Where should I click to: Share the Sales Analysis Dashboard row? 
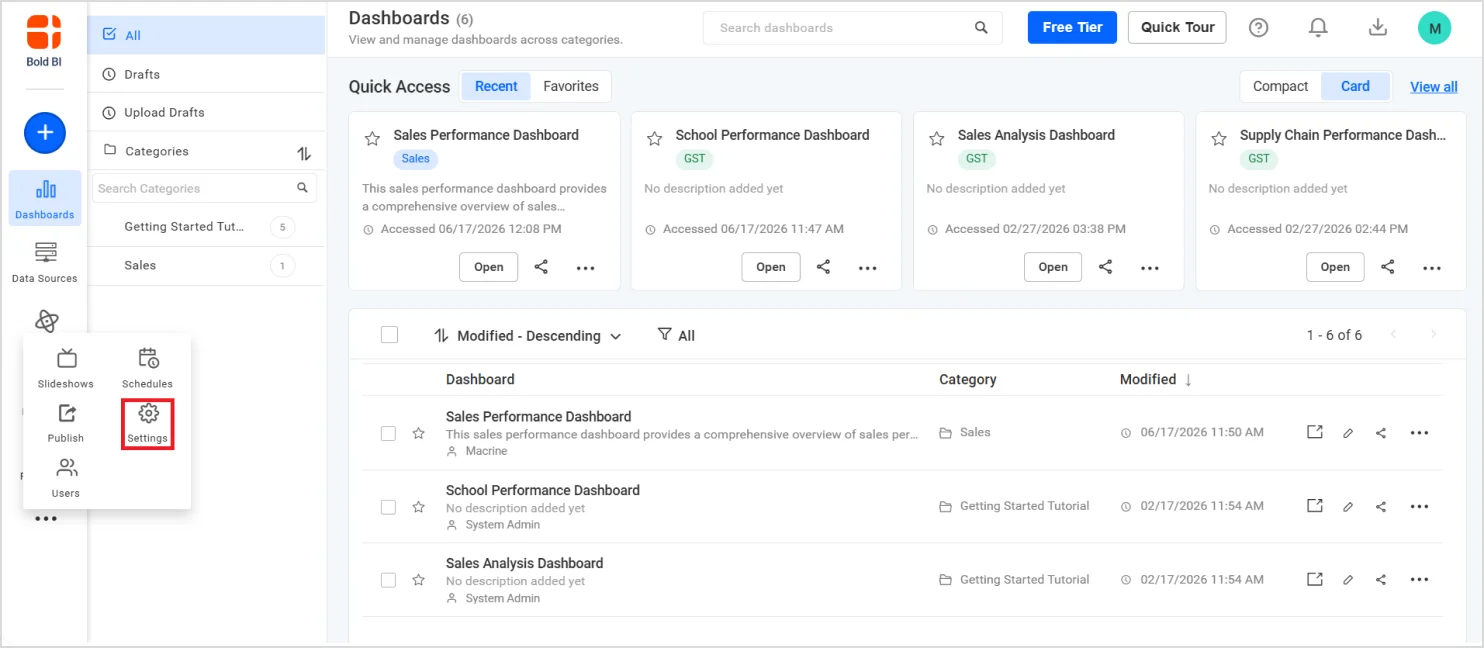click(1381, 580)
